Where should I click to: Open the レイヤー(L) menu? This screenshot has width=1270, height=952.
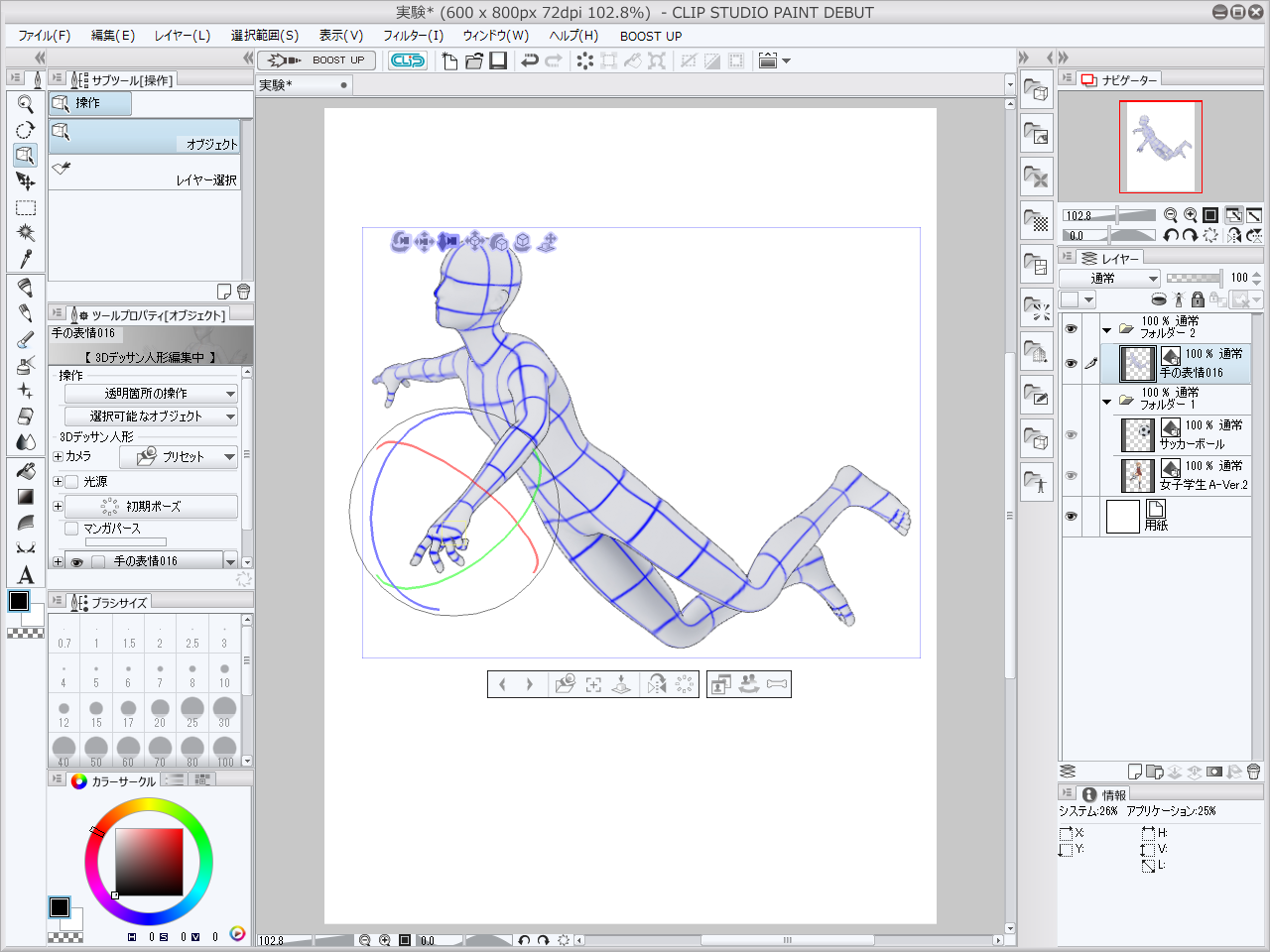[x=183, y=36]
